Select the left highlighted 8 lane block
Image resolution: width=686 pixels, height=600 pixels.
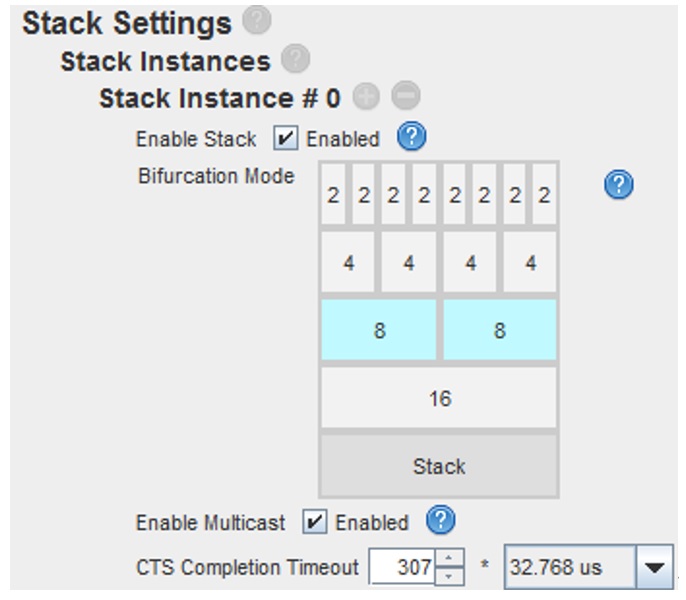pyautogui.click(x=378, y=330)
